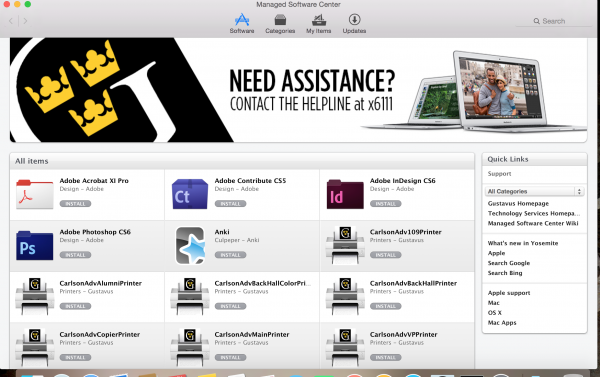Open the CarlsonAdv109Printer title
This screenshot has height=377, width=600.
coord(406,232)
